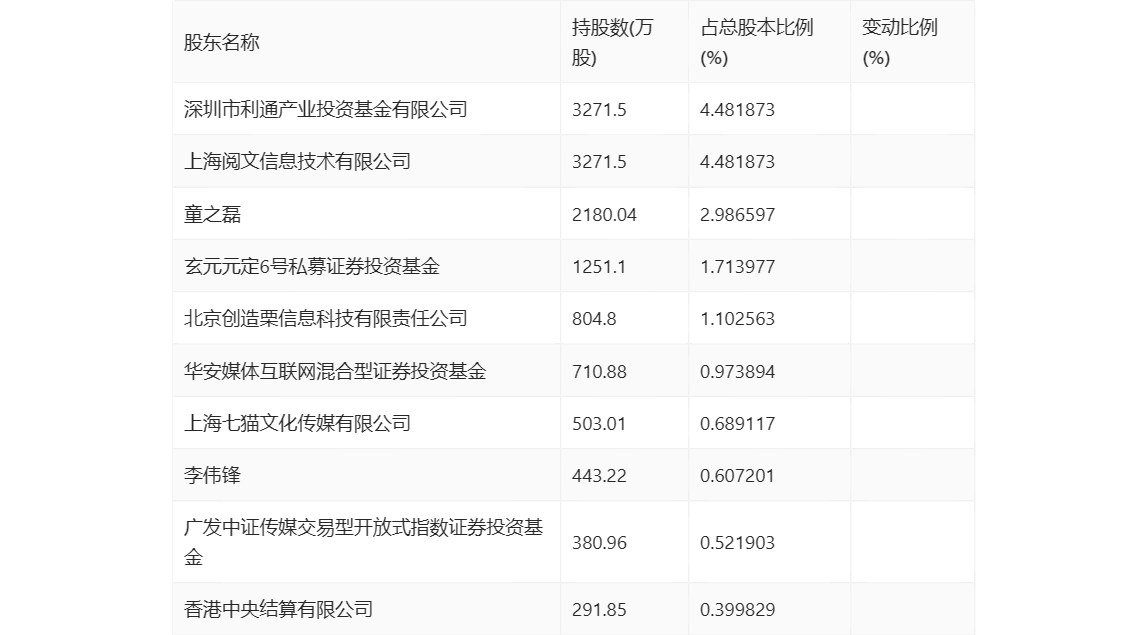The height and width of the screenshot is (635, 1148).
Task: Select the 占总股本比例(%) column header
Action: click(x=756, y=42)
